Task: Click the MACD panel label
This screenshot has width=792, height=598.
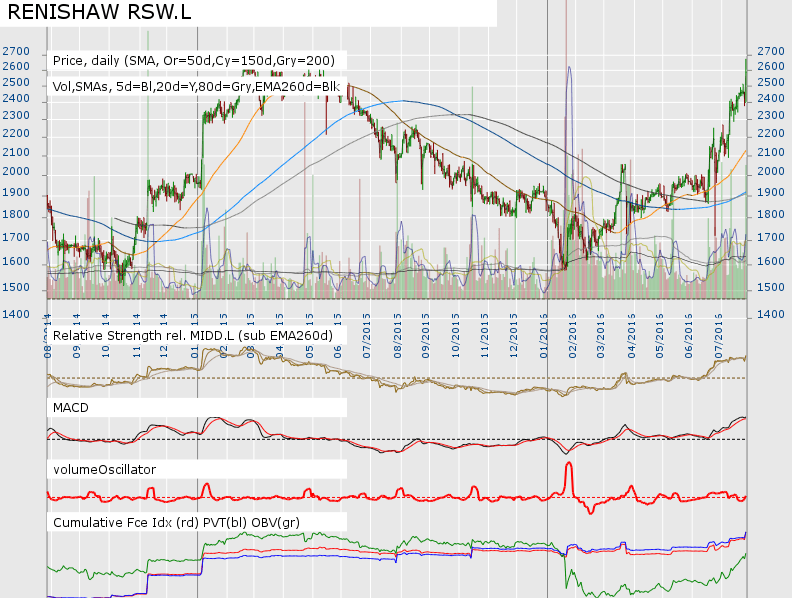Action: (71, 408)
